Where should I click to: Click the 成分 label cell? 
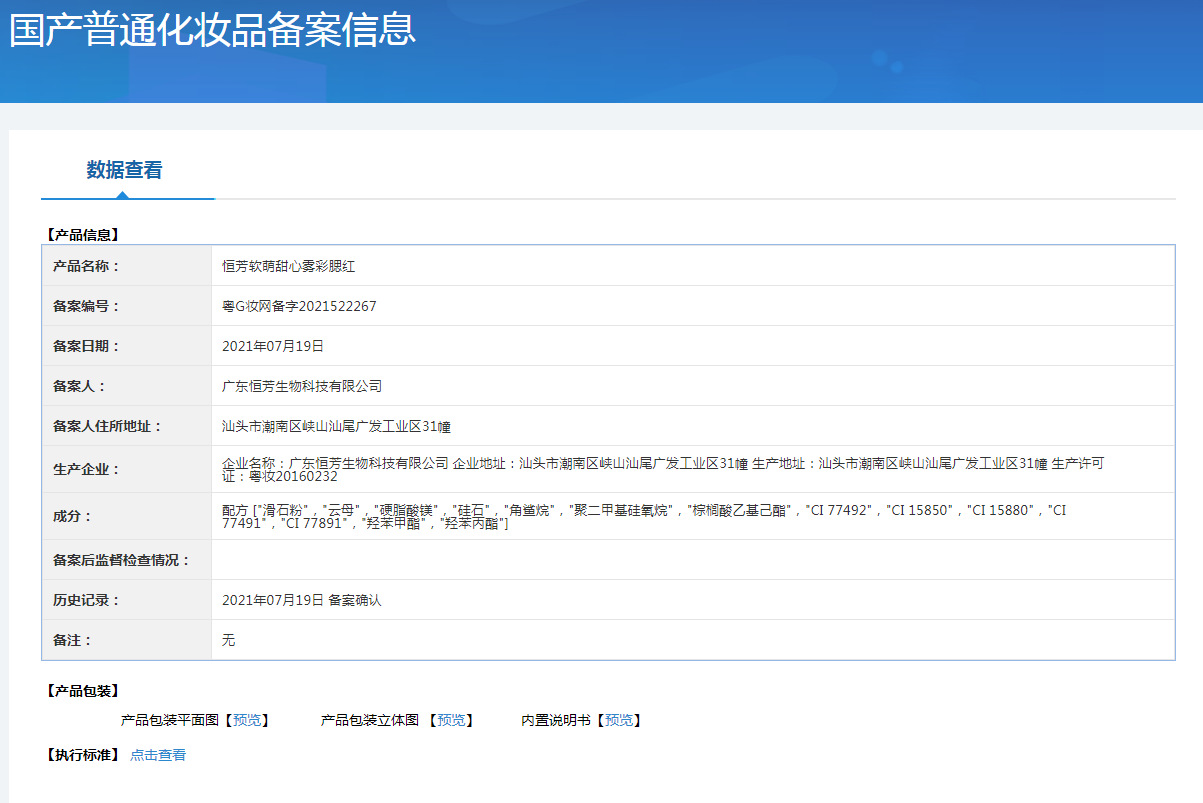coord(127,516)
